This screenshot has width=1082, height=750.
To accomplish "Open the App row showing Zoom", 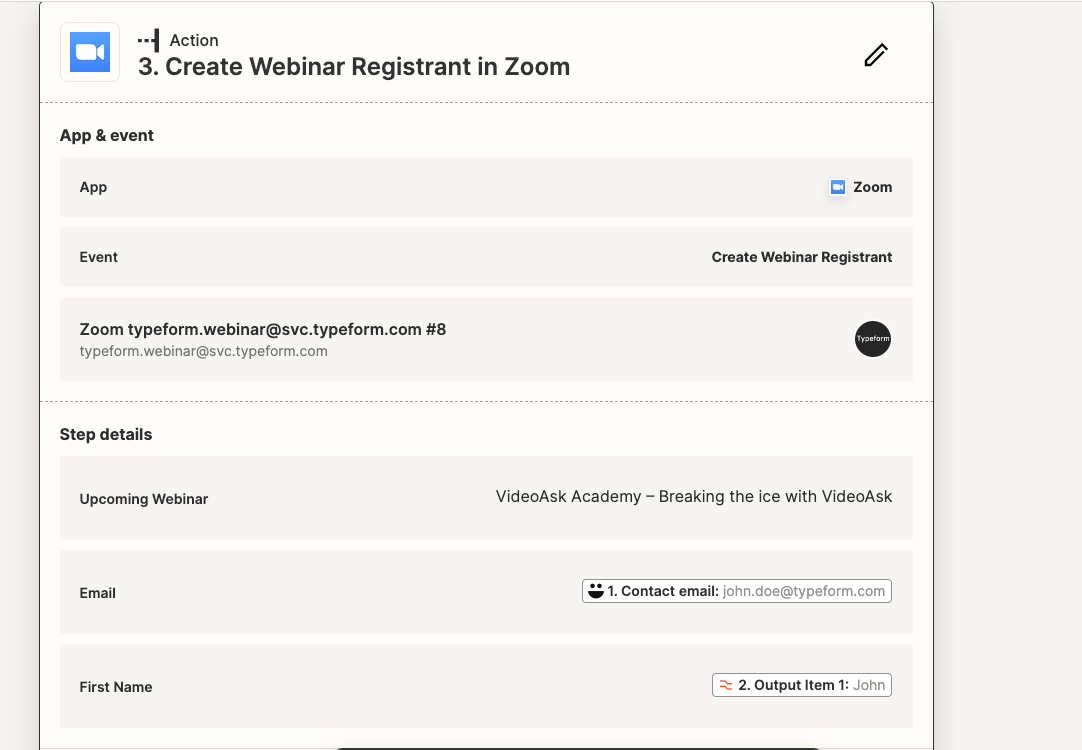I will coord(486,187).
